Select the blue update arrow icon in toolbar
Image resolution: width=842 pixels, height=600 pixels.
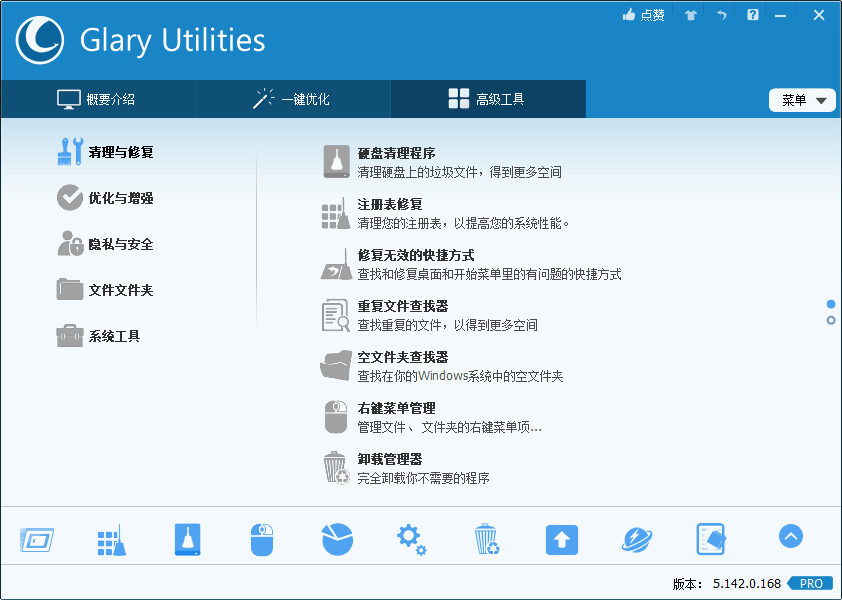click(x=561, y=539)
